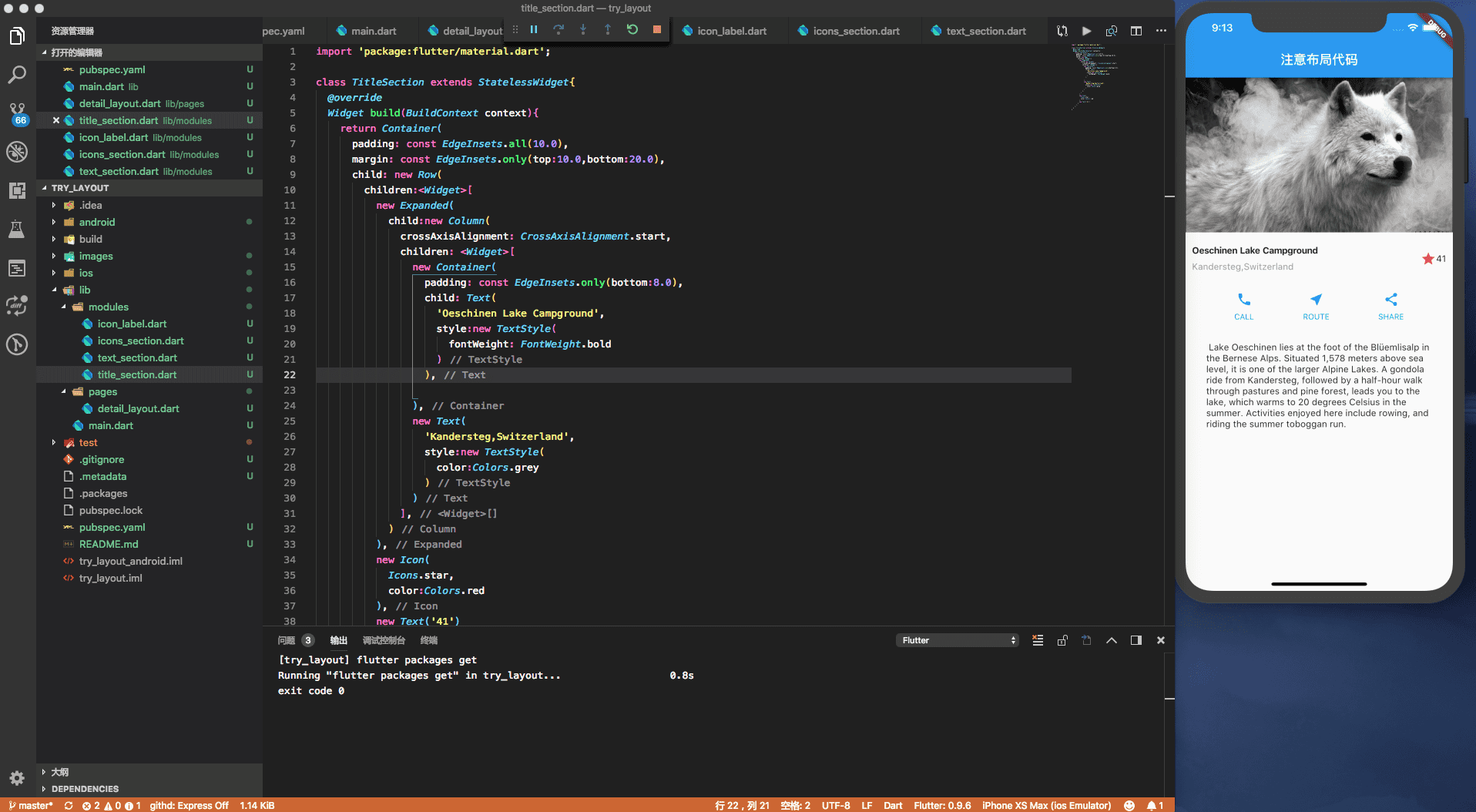Open Source Control view with 66 badge
The height and width of the screenshot is (812, 1476).
click(17, 112)
